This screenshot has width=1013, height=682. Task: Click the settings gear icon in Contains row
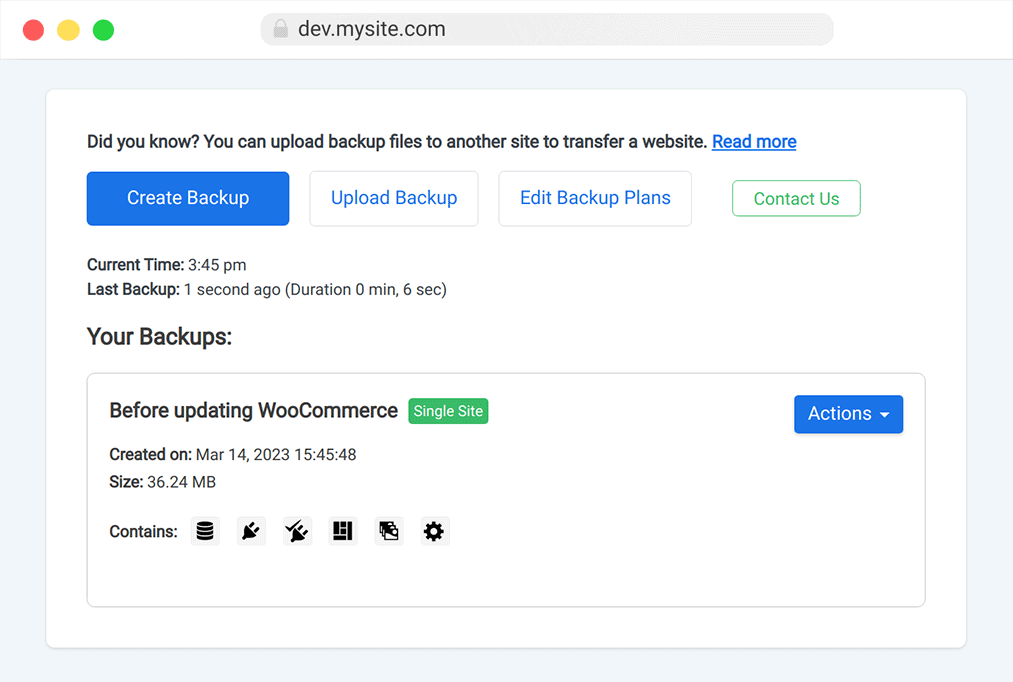click(x=434, y=531)
